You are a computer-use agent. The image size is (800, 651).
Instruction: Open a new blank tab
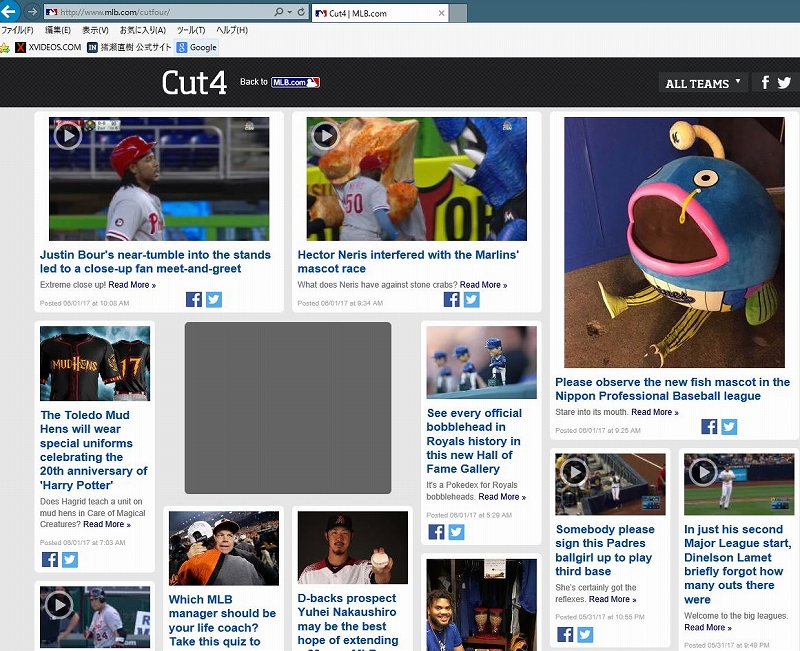coord(458,13)
